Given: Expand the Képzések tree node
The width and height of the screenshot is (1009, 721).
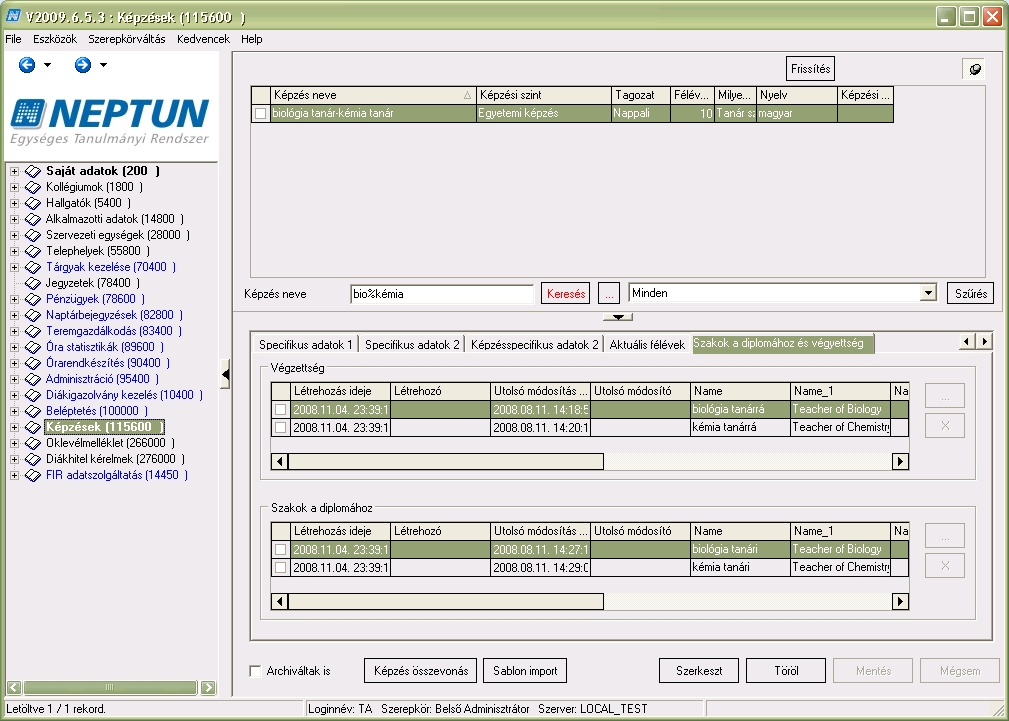Looking at the screenshot, I should click(x=14, y=427).
